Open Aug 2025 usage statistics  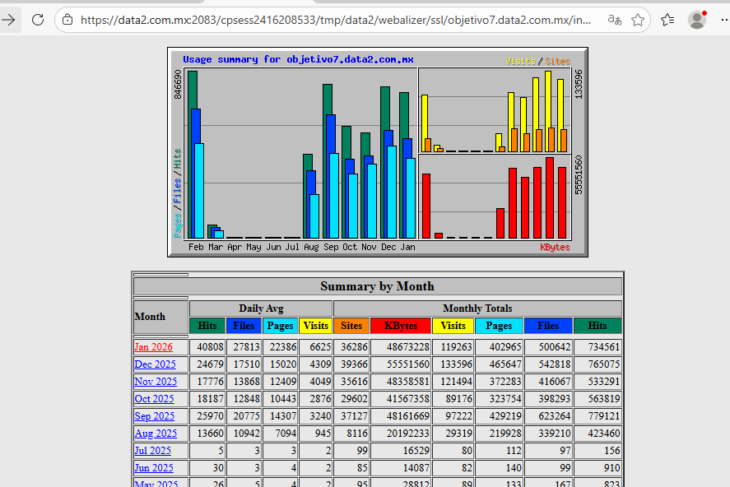(x=155, y=434)
